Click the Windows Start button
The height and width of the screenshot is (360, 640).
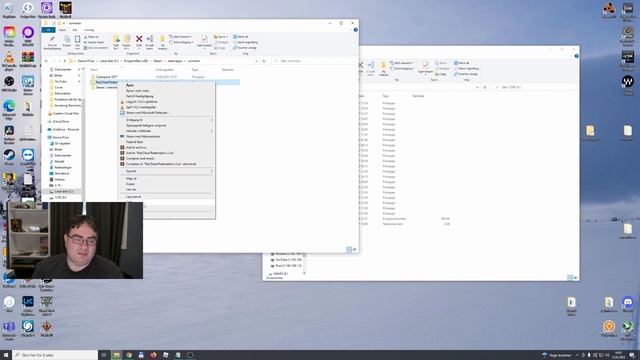click(x=6, y=355)
